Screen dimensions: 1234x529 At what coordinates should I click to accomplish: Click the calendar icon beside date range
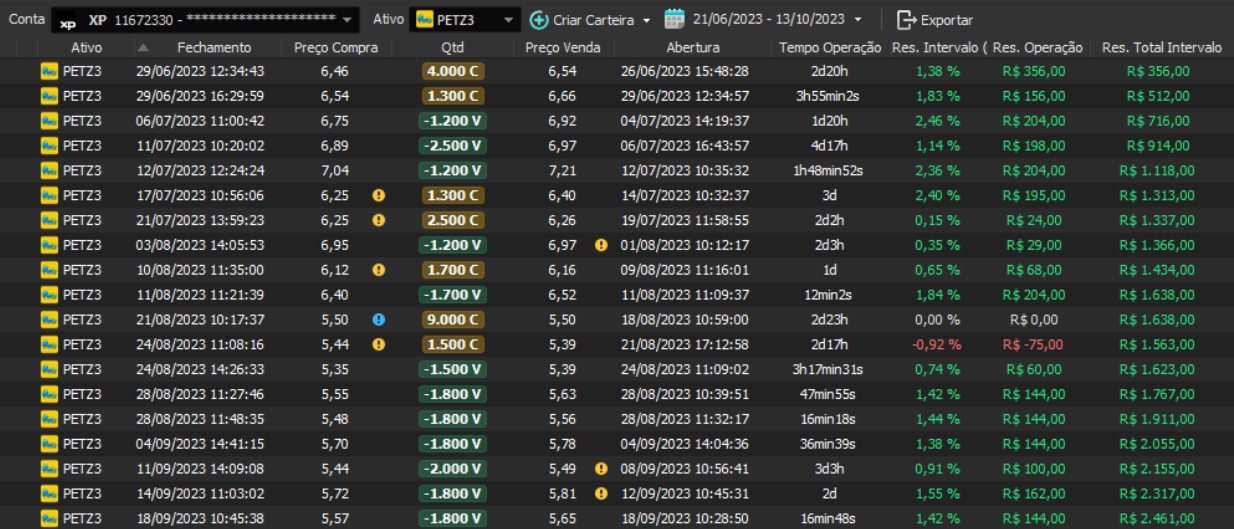tap(674, 20)
